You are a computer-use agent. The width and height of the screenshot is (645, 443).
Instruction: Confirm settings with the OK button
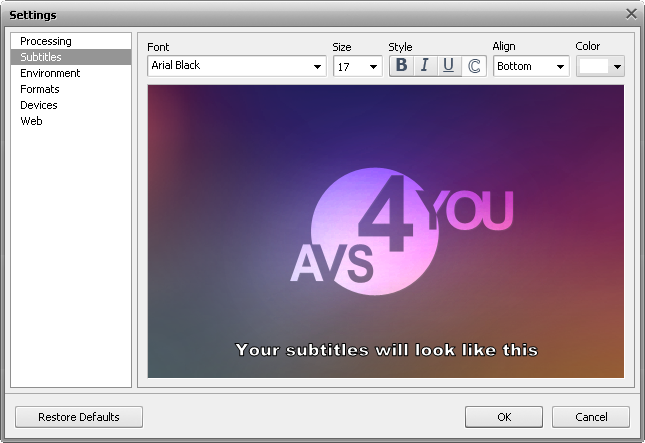click(x=504, y=417)
